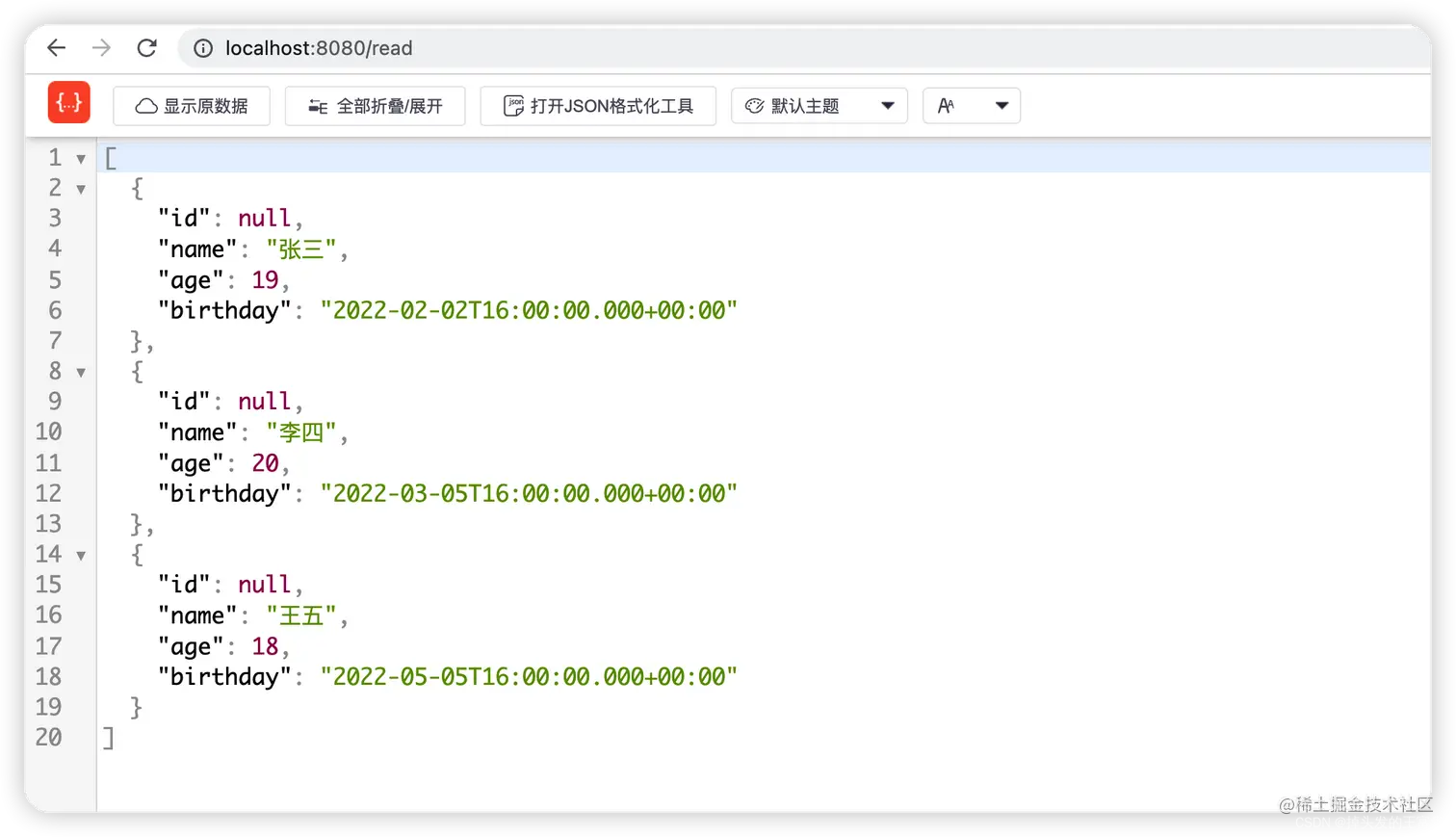Select birthday value 2022-02-02T16:00:00.000+00:00
1456x837 pixels.
point(529,310)
